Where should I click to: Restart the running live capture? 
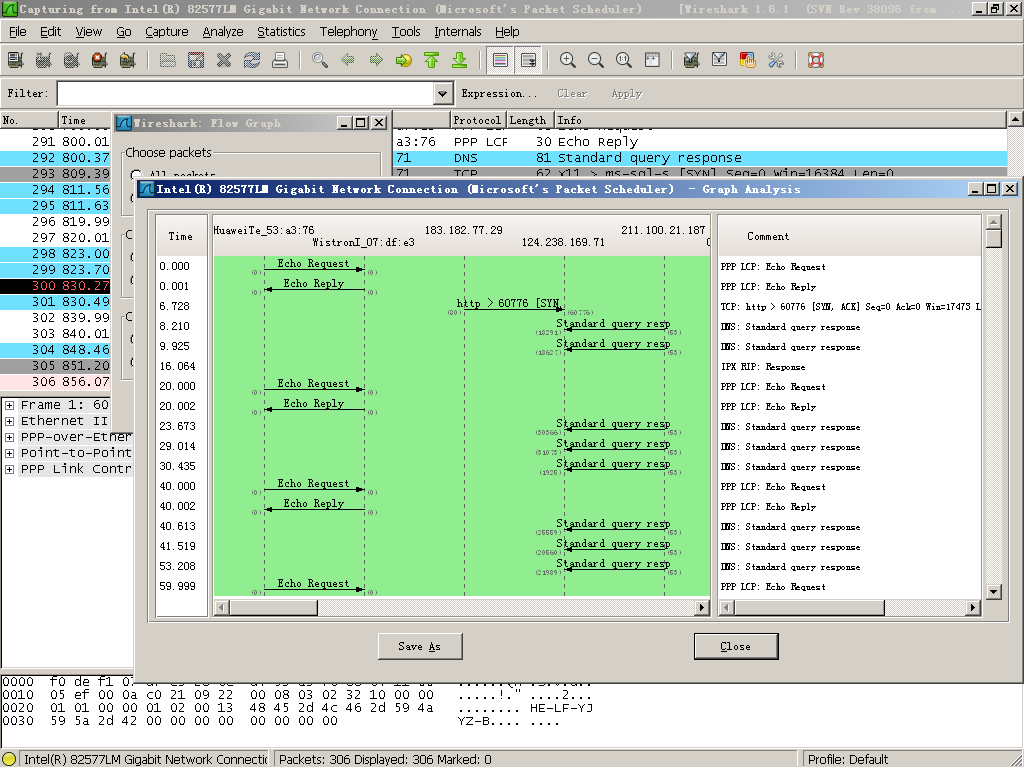(x=128, y=60)
